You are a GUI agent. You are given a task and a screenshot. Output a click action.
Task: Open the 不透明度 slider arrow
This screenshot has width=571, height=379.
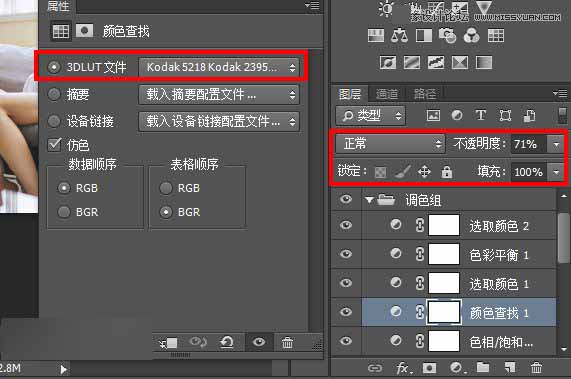[x=556, y=144]
